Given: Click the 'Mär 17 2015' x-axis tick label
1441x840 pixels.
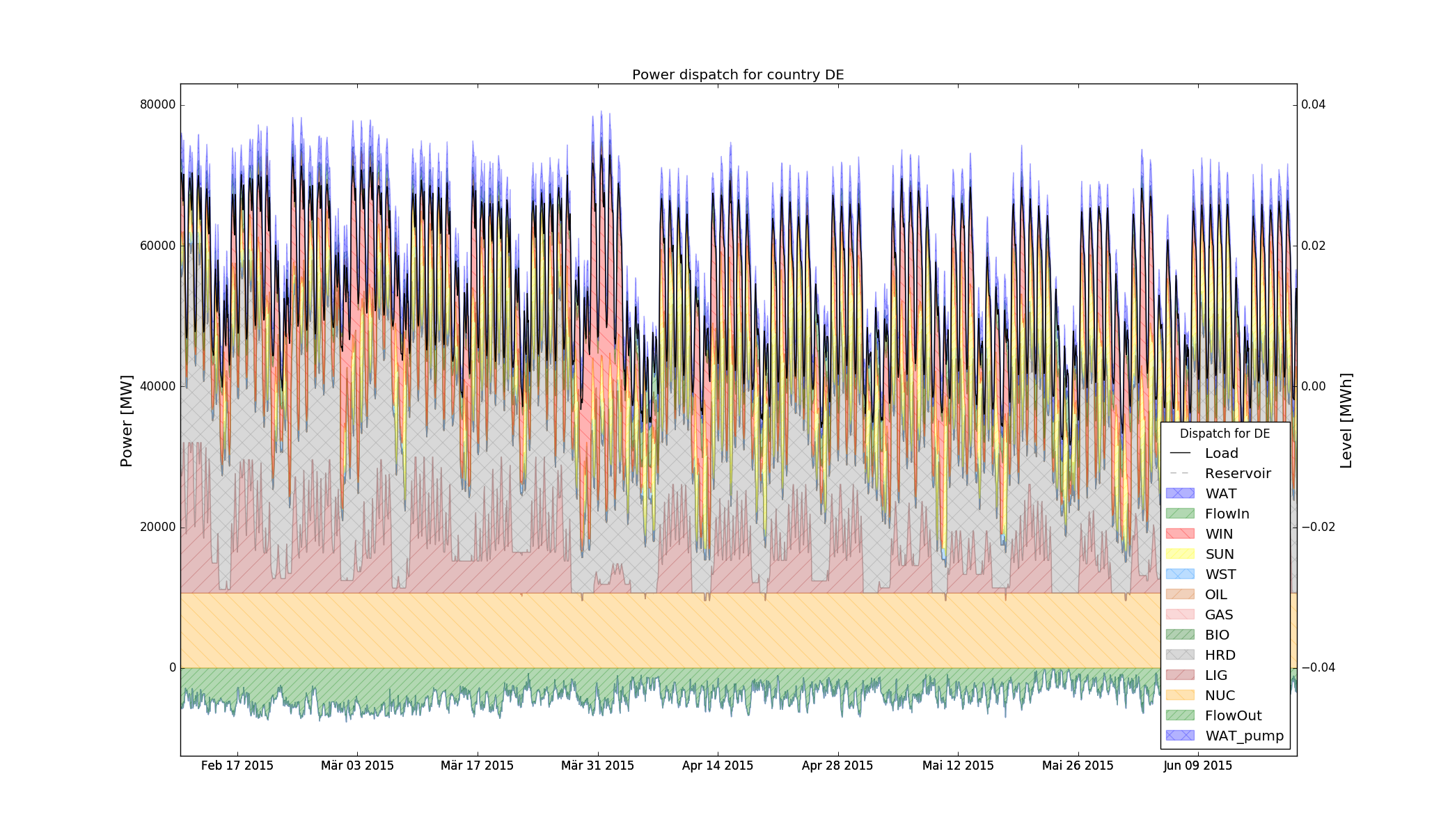Looking at the screenshot, I should click(478, 766).
